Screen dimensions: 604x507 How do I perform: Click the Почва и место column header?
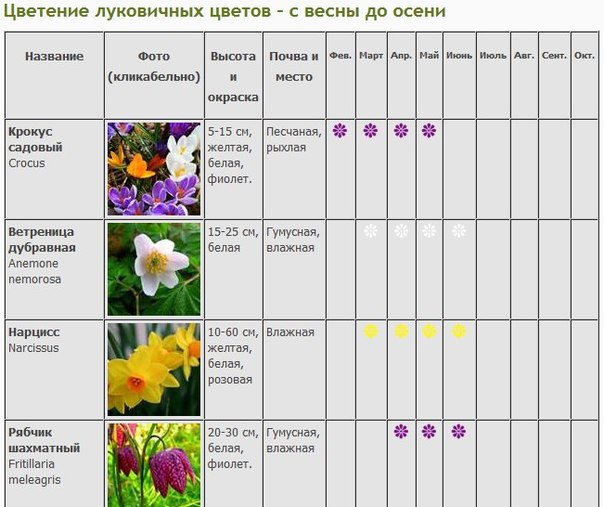click(294, 66)
